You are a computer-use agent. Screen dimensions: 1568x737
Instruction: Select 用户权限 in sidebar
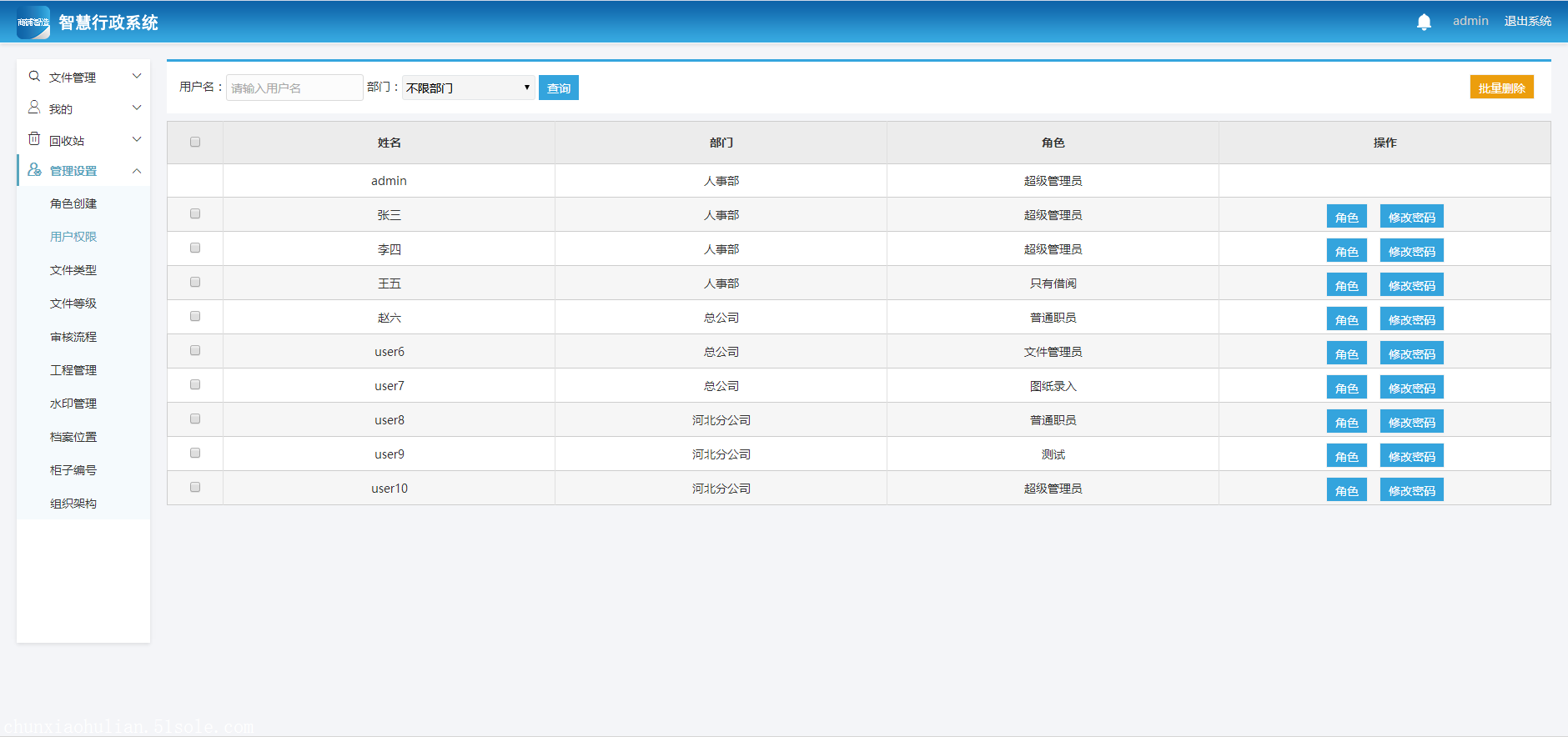(73, 237)
